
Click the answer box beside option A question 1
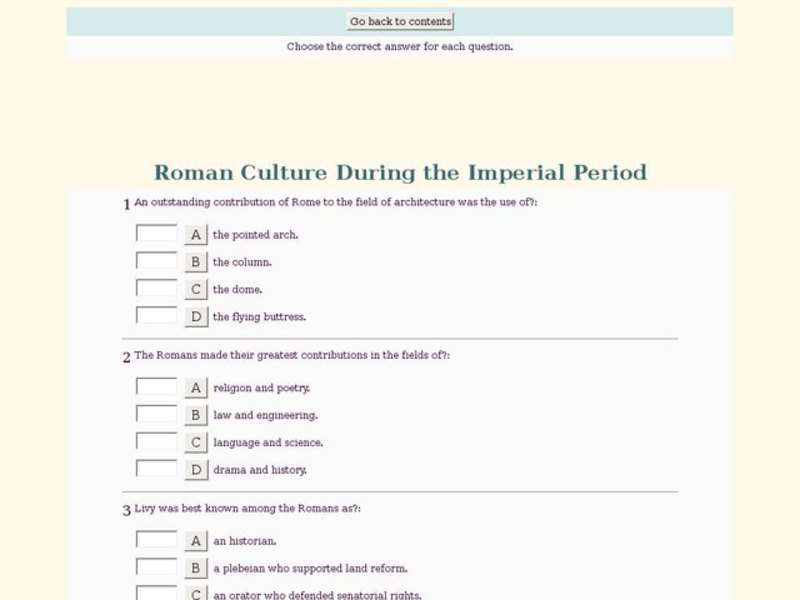(x=156, y=234)
